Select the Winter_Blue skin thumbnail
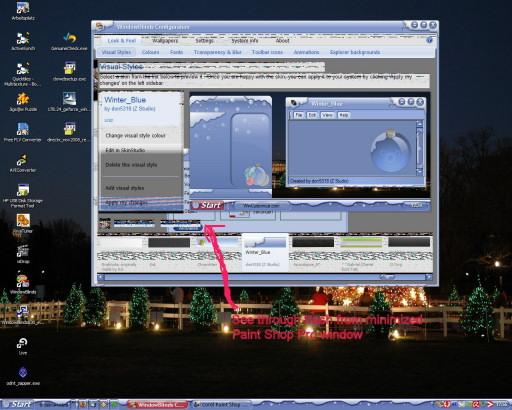 (x=265, y=253)
